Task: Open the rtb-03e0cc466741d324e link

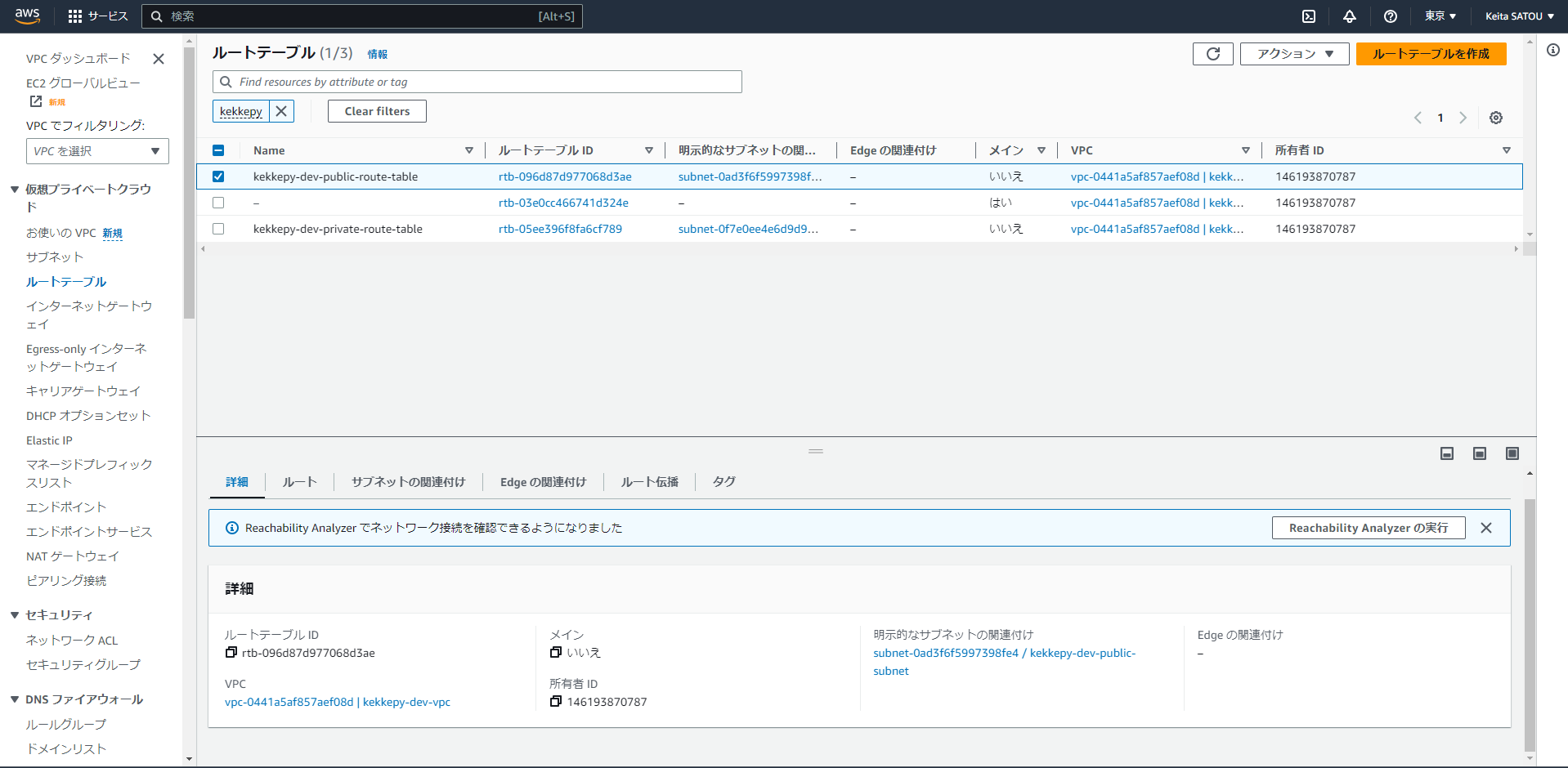Action: point(563,203)
